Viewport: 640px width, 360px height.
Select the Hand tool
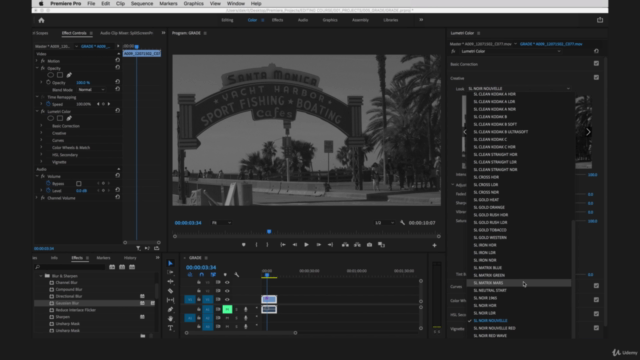pos(171,319)
